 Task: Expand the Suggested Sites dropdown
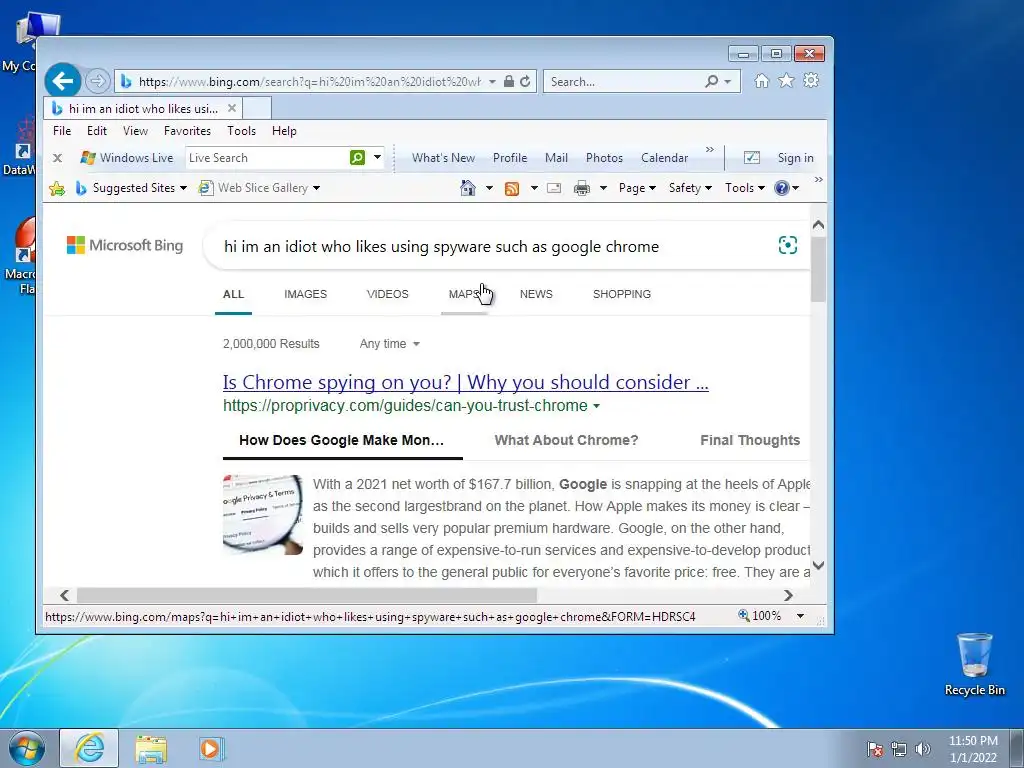[184, 188]
